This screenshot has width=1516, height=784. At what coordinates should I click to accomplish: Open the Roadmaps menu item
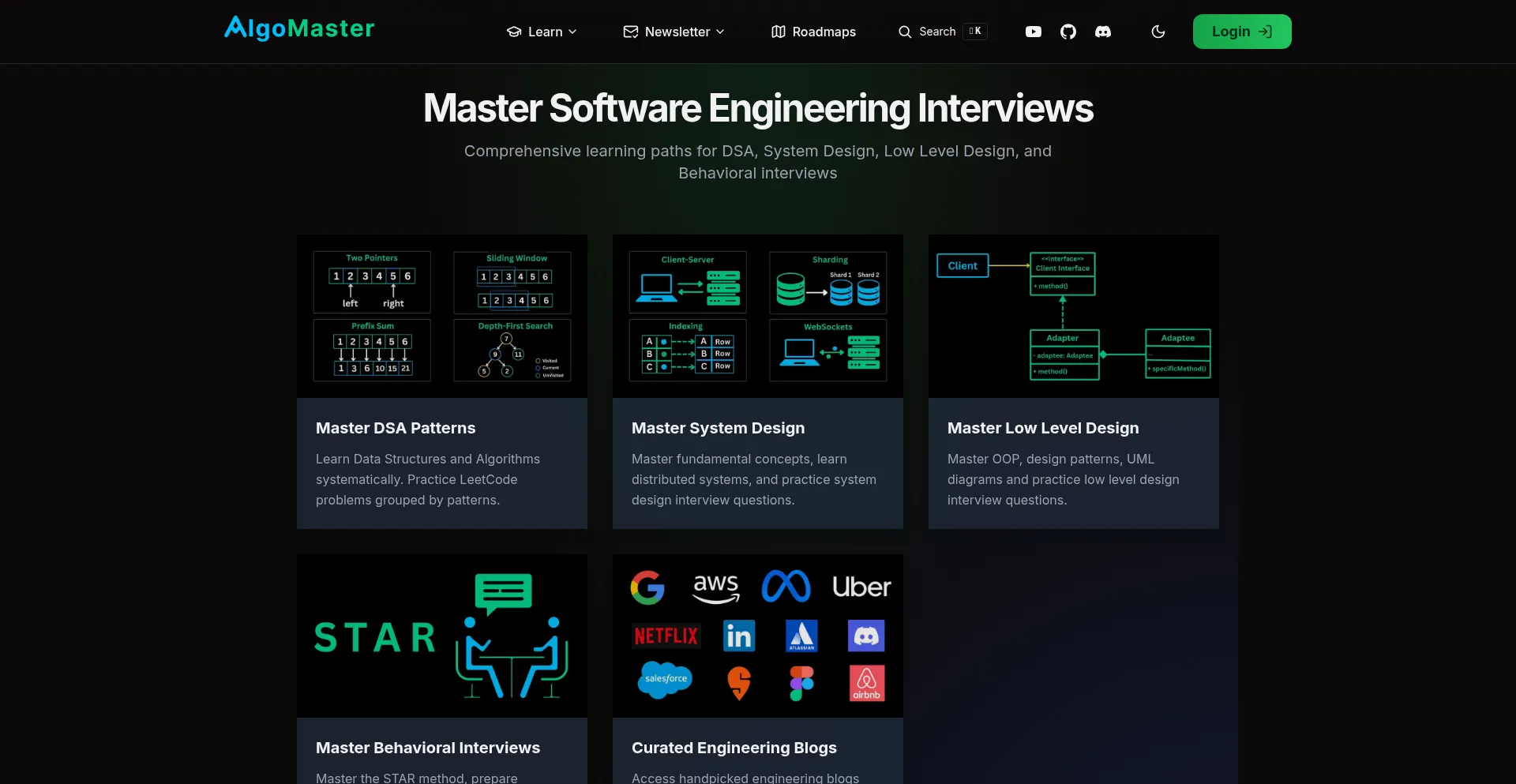point(824,32)
